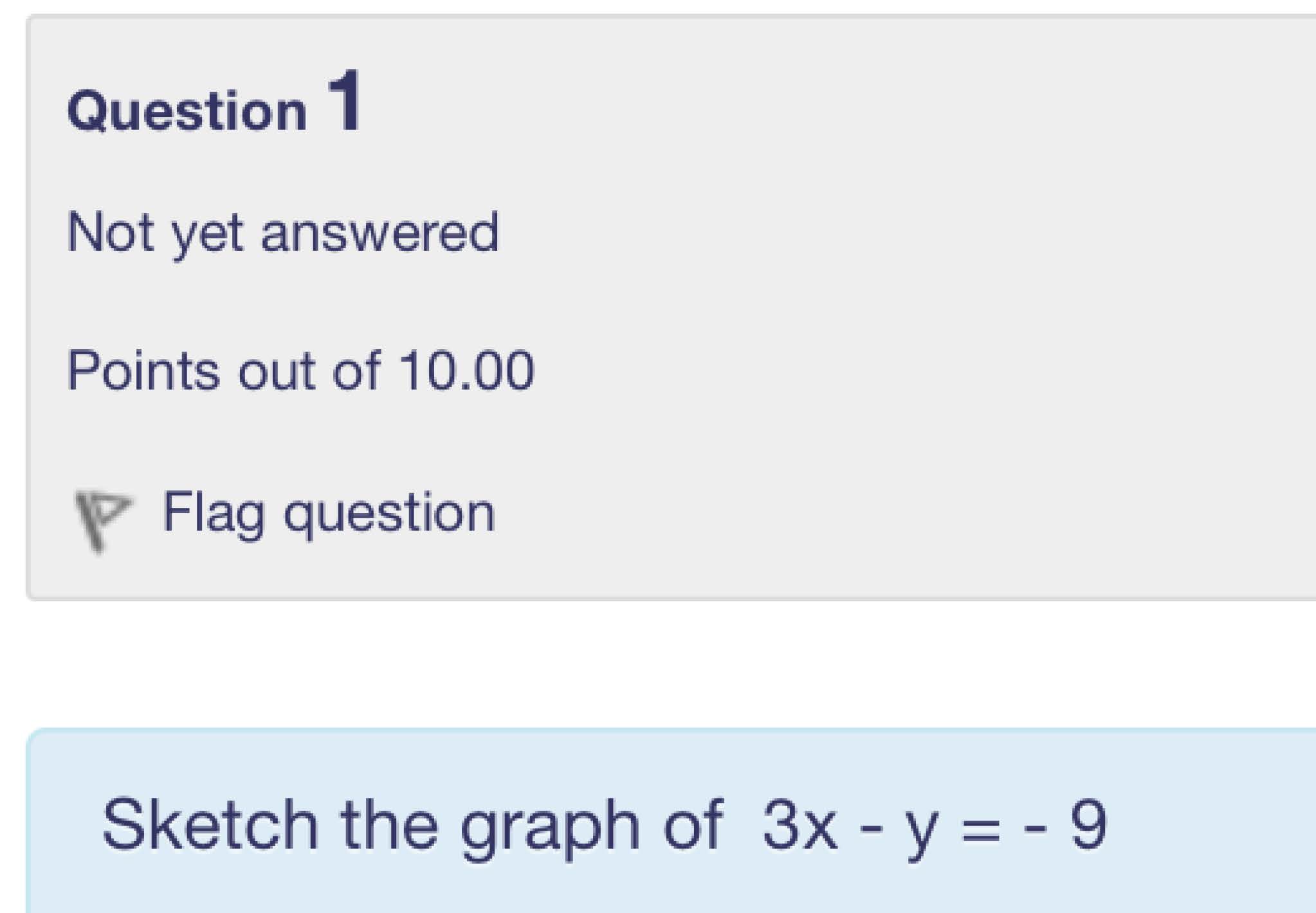Click the word the in question text
1316x913 pixels.
coord(389,825)
